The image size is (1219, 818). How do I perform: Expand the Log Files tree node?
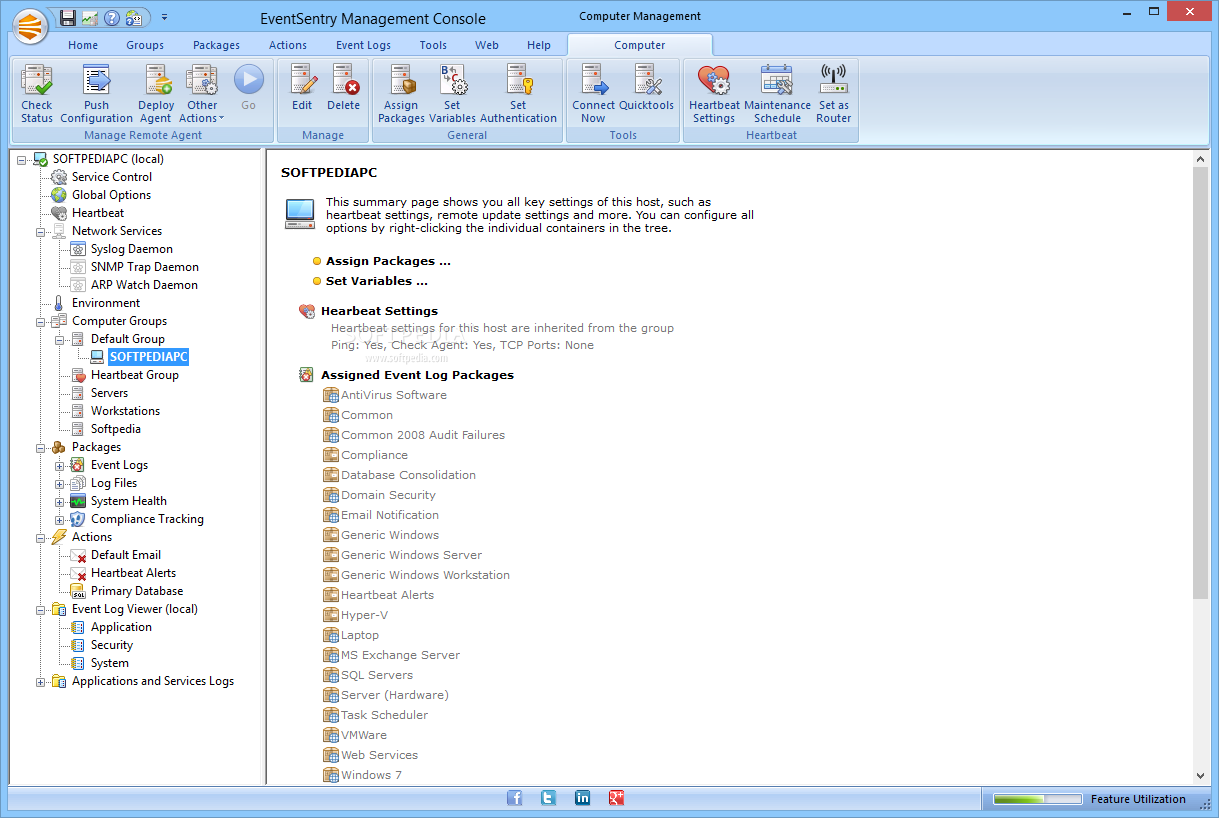[60, 483]
